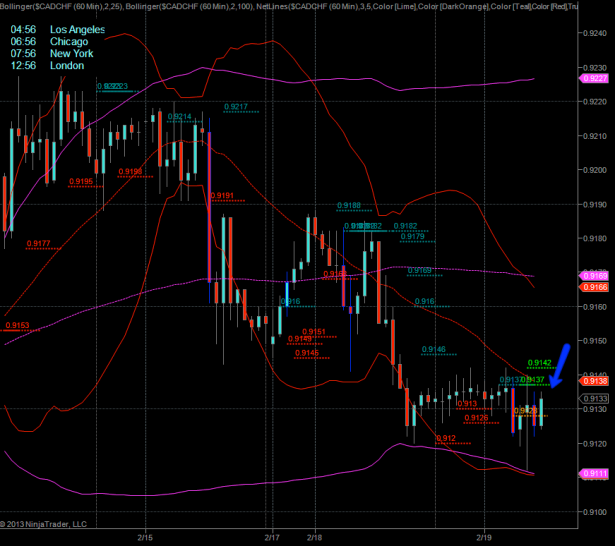Click the magenta 0.9111 price marker on axis
Image resolution: width=615 pixels, height=546 pixels.
594,475
